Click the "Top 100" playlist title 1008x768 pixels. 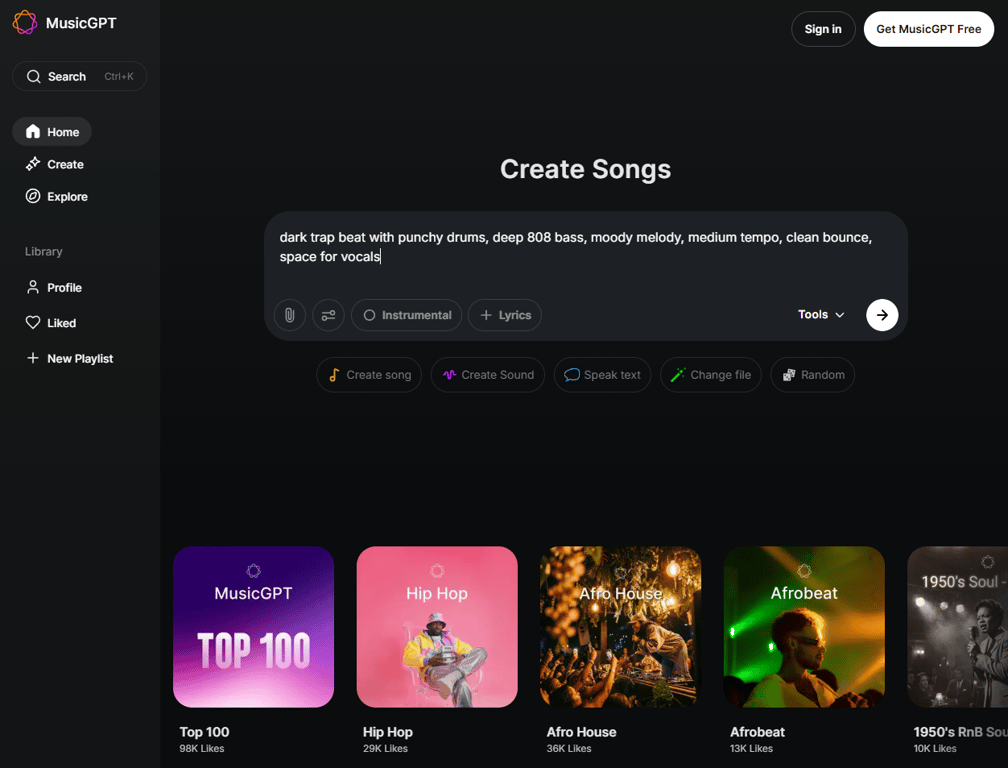point(204,732)
